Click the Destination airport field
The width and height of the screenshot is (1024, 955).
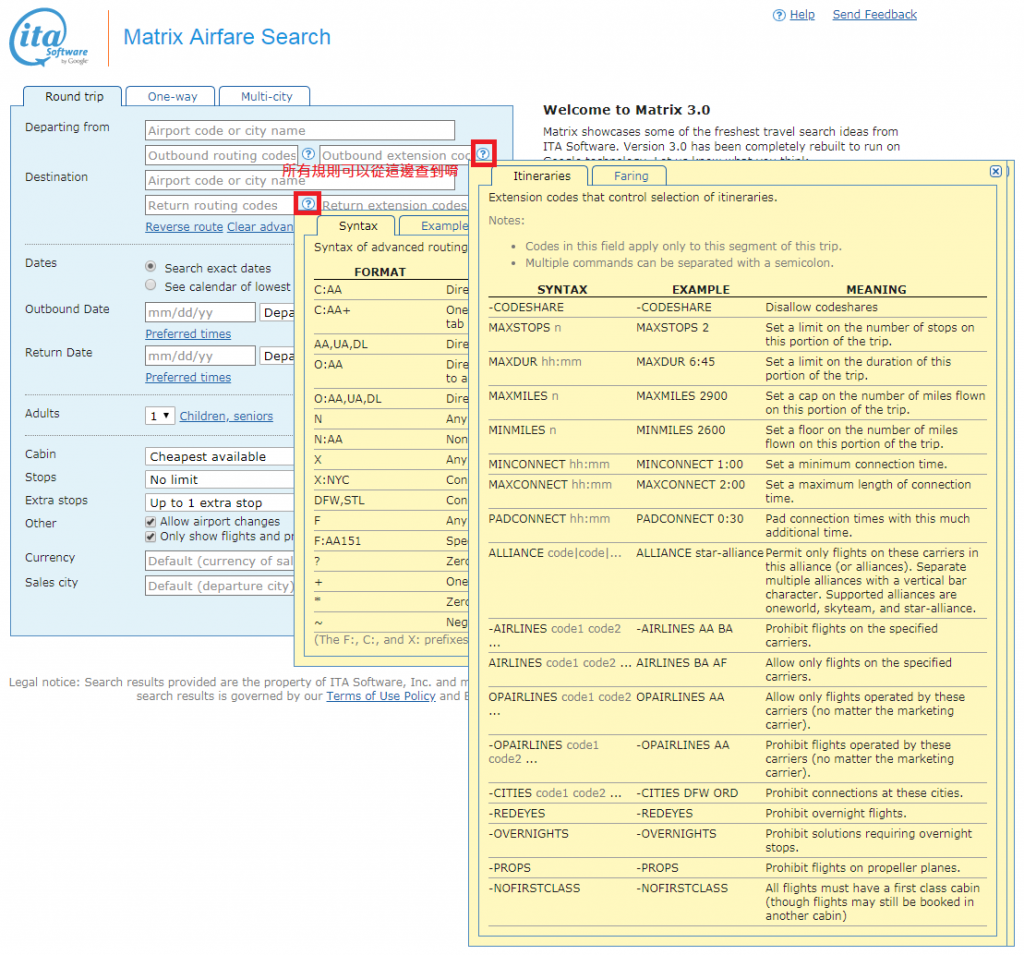300,180
